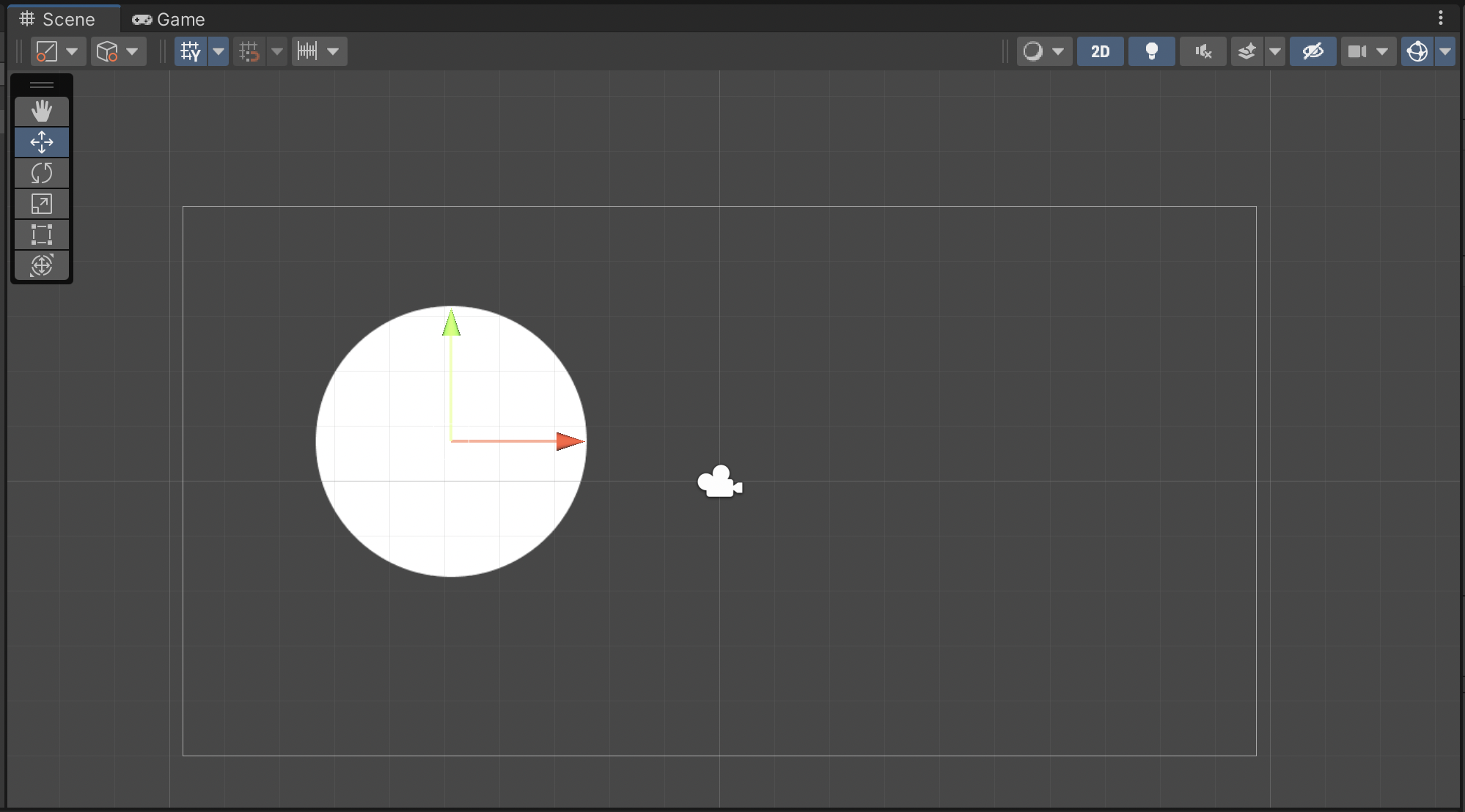Select the Move tool
This screenshot has width=1465, height=812.
42,142
